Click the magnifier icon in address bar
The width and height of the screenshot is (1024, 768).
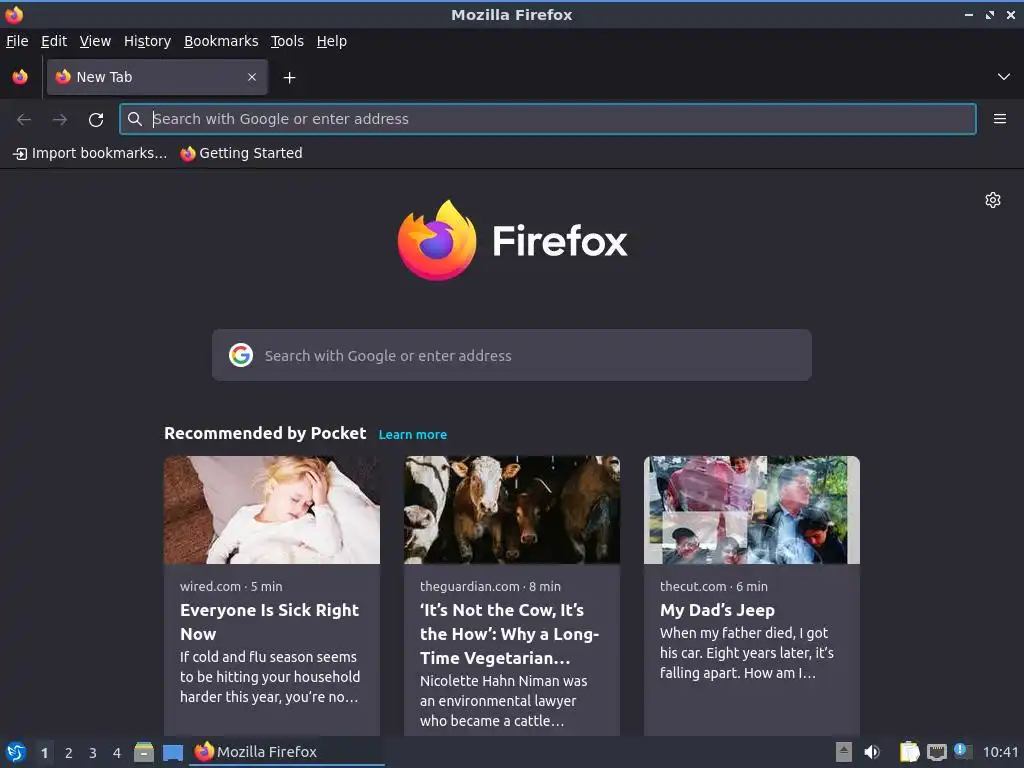click(135, 119)
